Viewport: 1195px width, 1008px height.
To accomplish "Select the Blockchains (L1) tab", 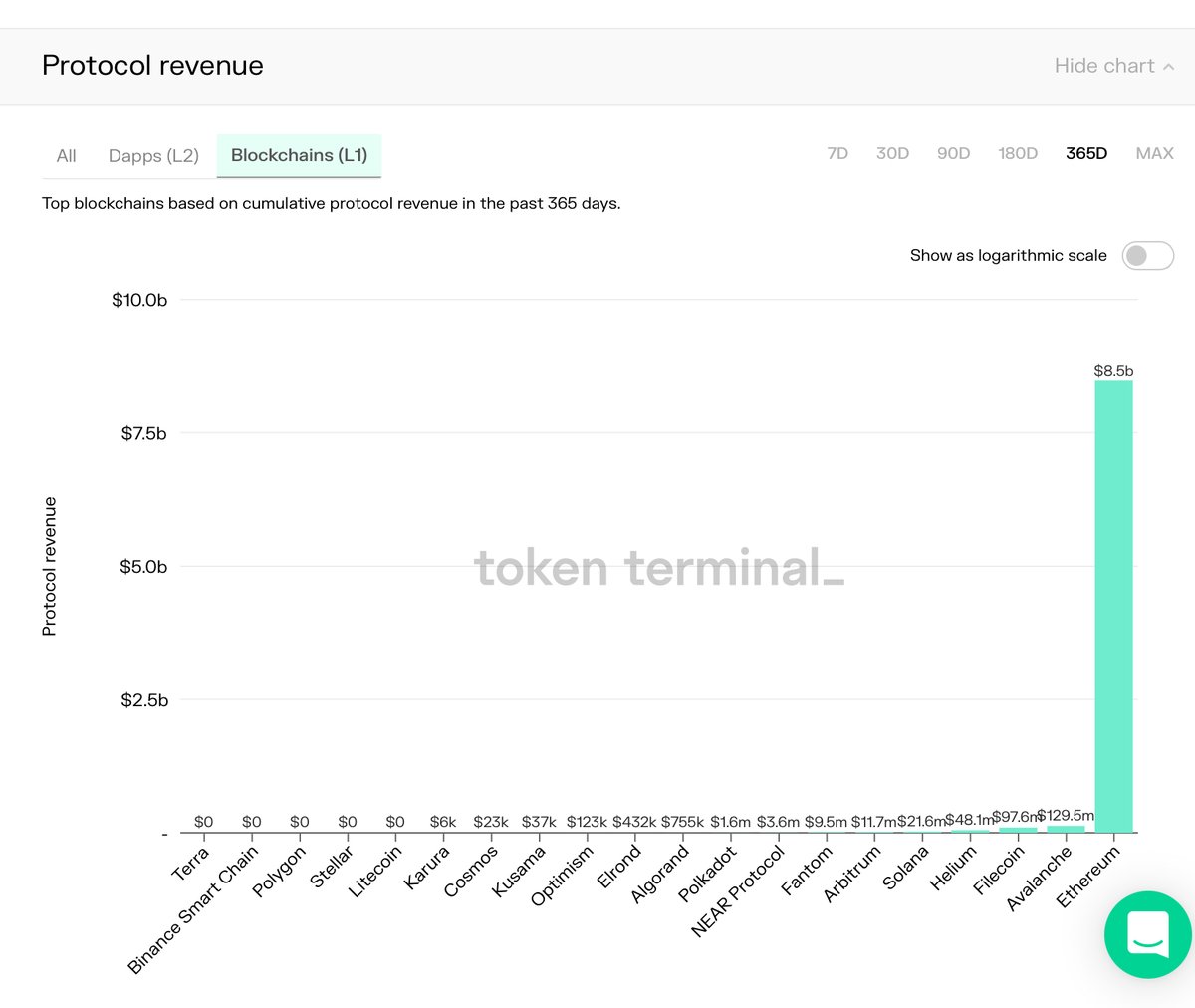I will 299,155.
